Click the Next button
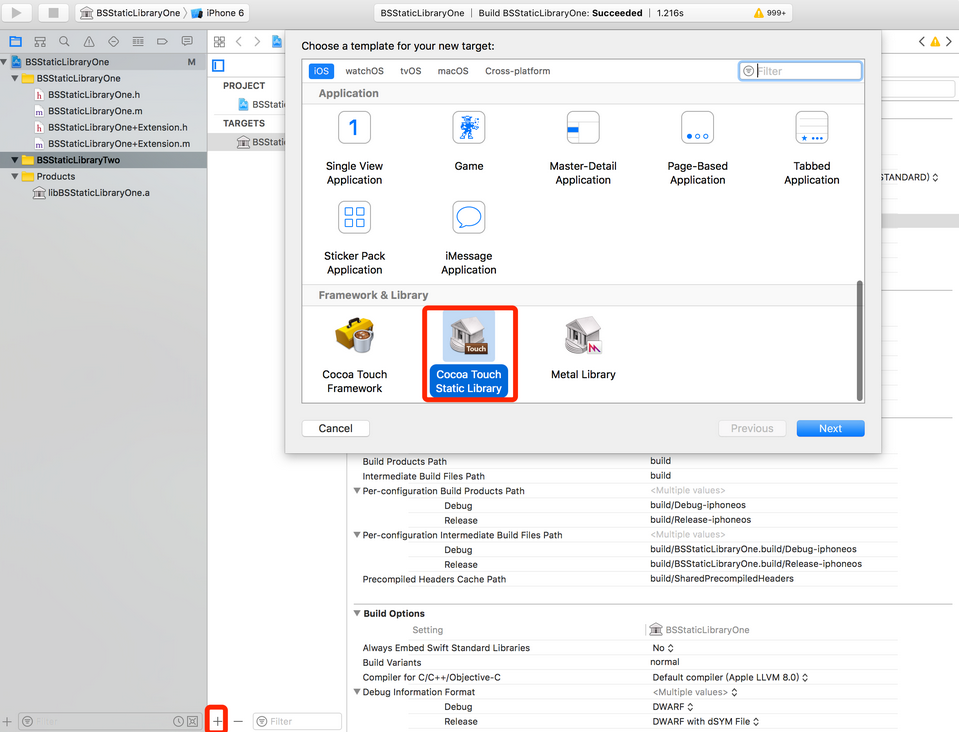961x746 pixels. pos(830,428)
